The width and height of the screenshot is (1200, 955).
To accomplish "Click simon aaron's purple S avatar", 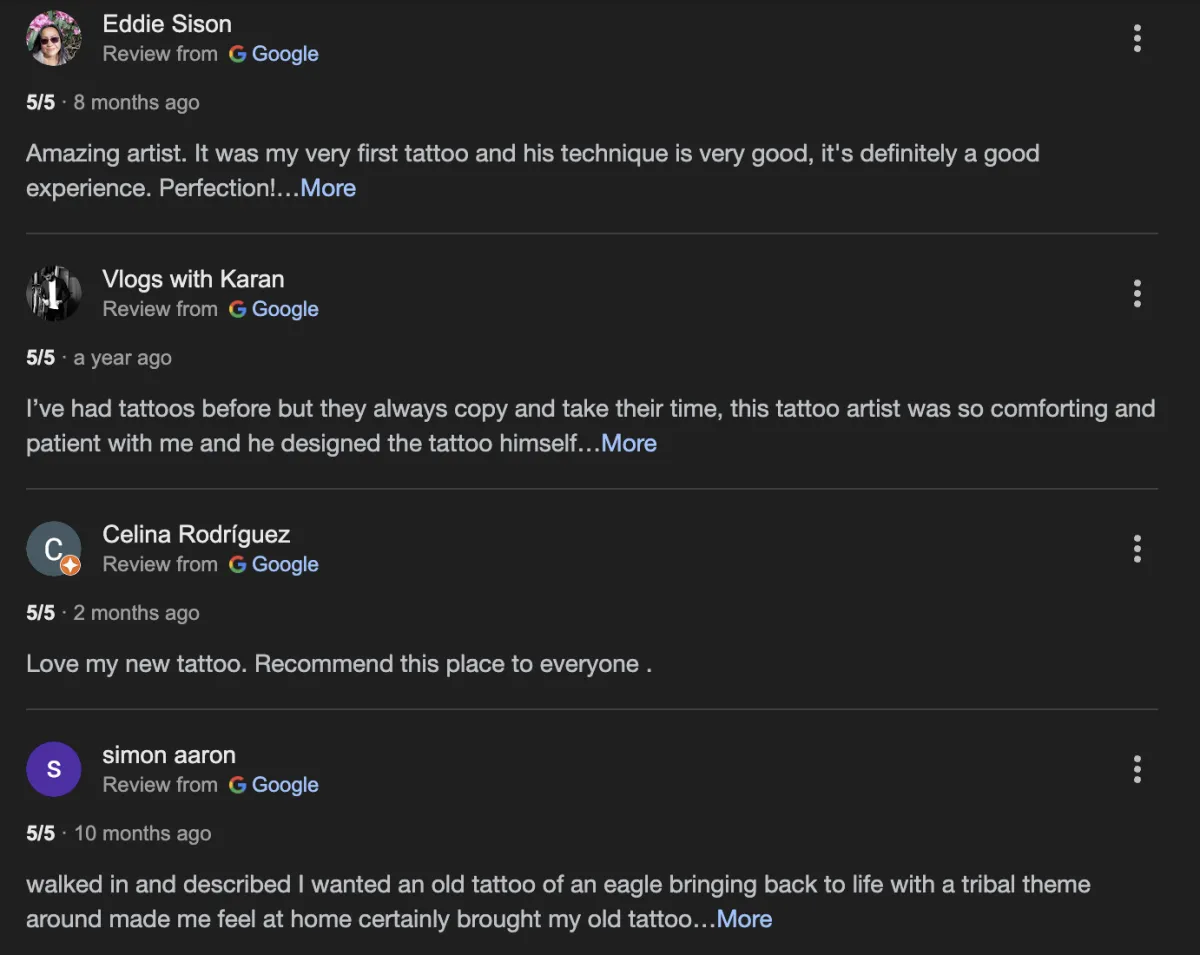I will [x=53, y=770].
